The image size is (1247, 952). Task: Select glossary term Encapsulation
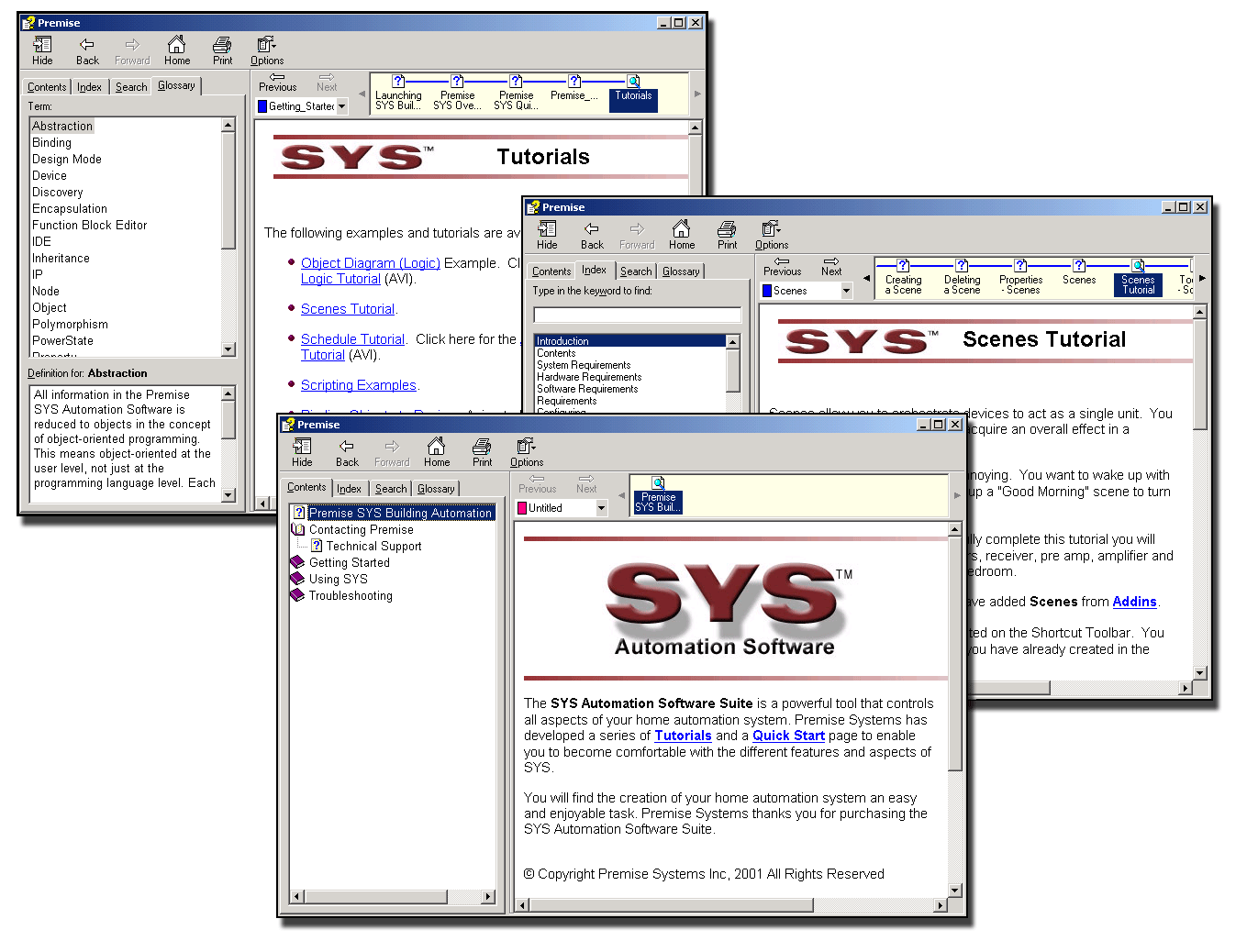point(70,208)
